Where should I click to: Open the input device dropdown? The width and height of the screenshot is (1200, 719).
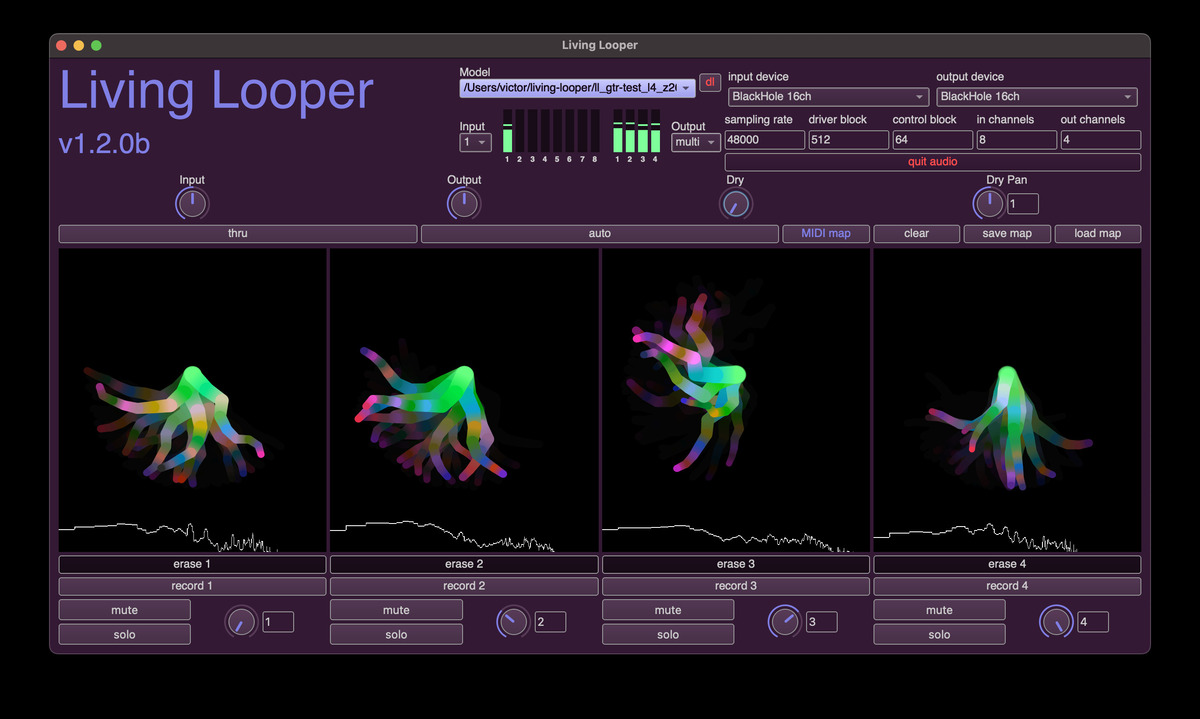828,97
